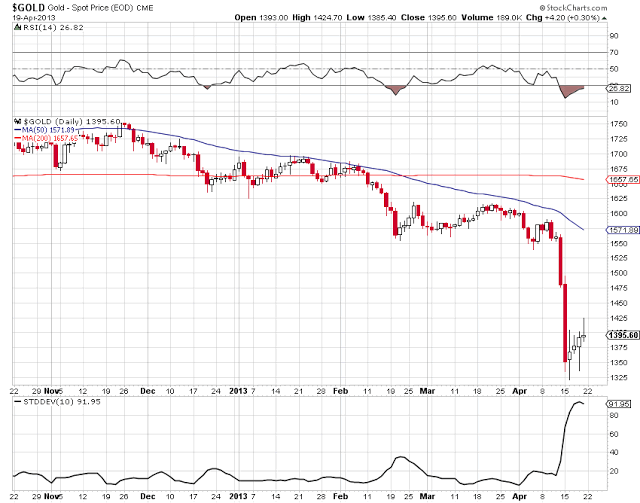Image resolution: width=640 pixels, height=503 pixels.
Task: Click the 80 level on the STDDEV axis
Action: (614, 416)
